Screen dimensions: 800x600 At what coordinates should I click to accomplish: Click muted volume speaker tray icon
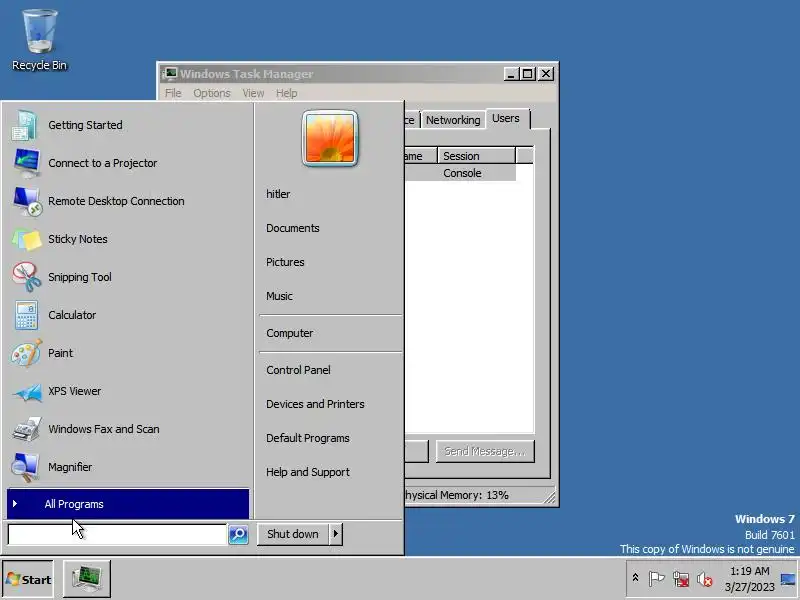[705, 579]
